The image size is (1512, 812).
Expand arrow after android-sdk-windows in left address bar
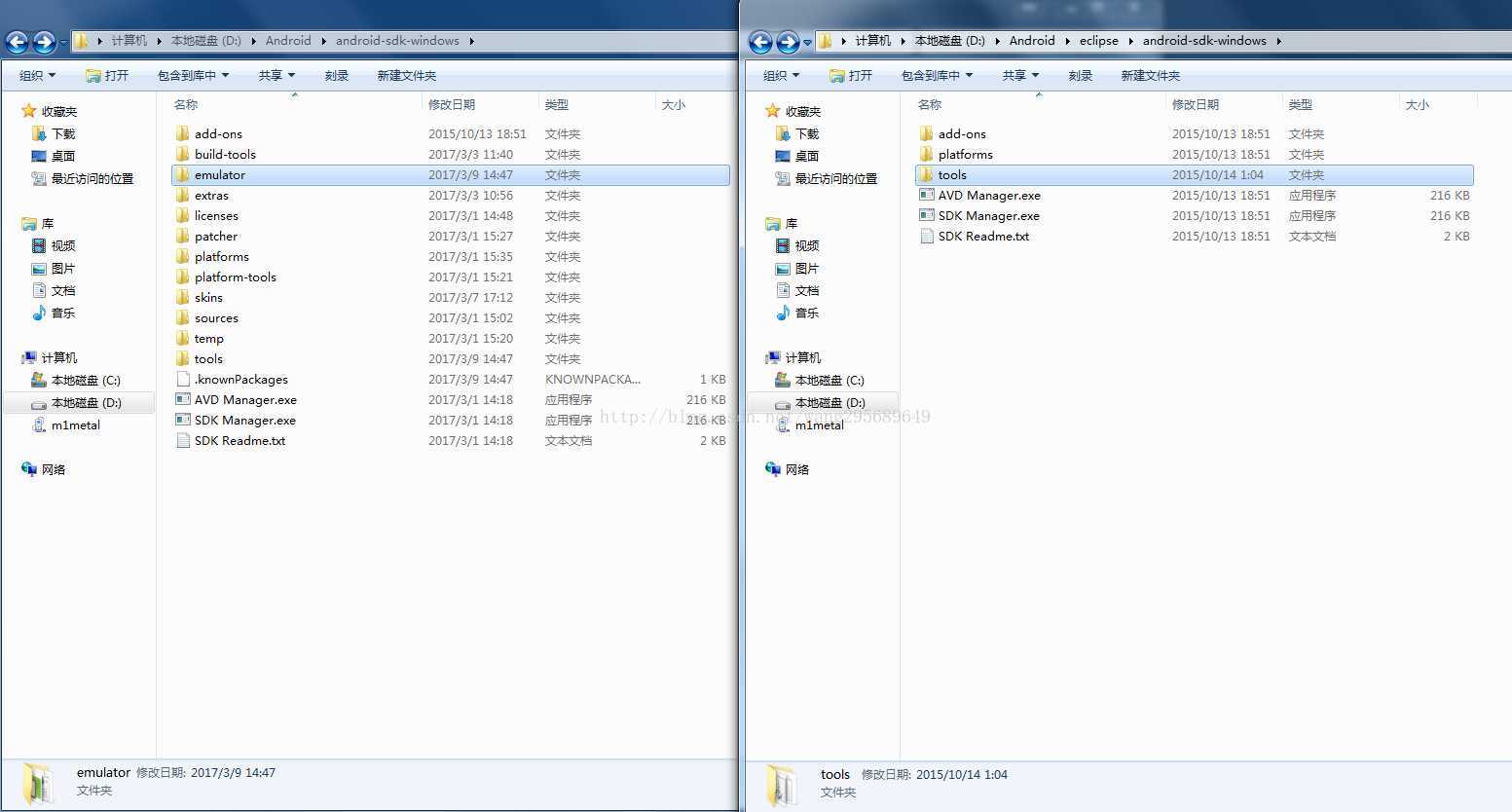(x=472, y=42)
